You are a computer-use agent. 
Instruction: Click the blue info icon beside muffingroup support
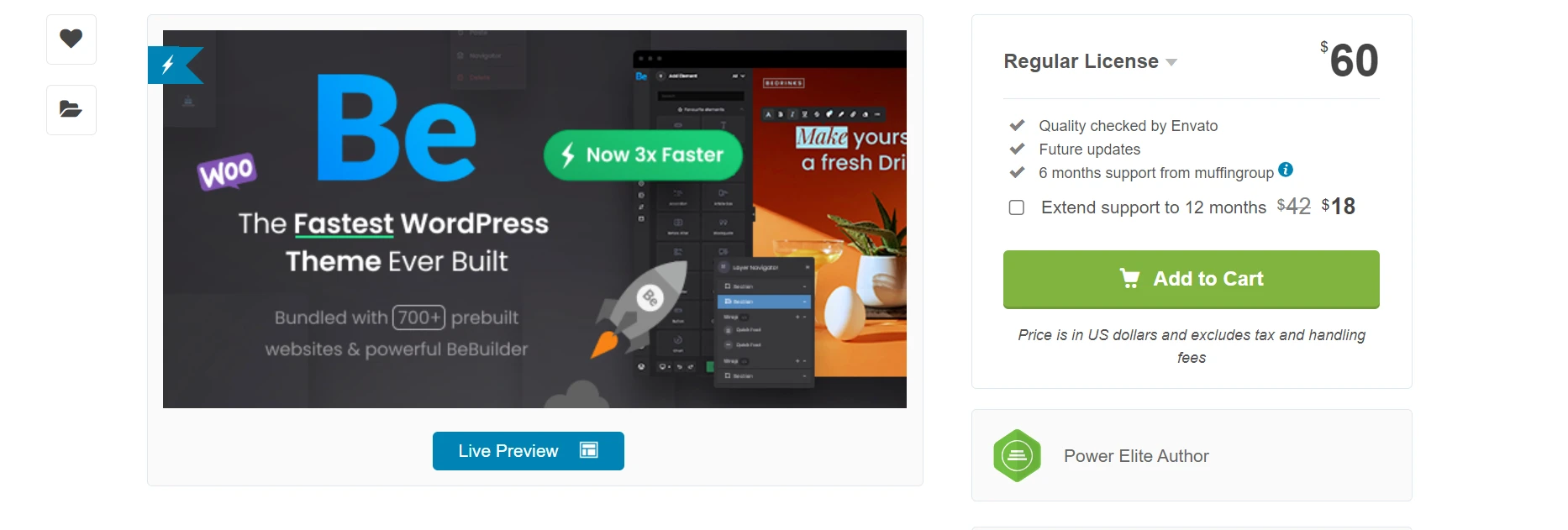[x=1286, y=170]
